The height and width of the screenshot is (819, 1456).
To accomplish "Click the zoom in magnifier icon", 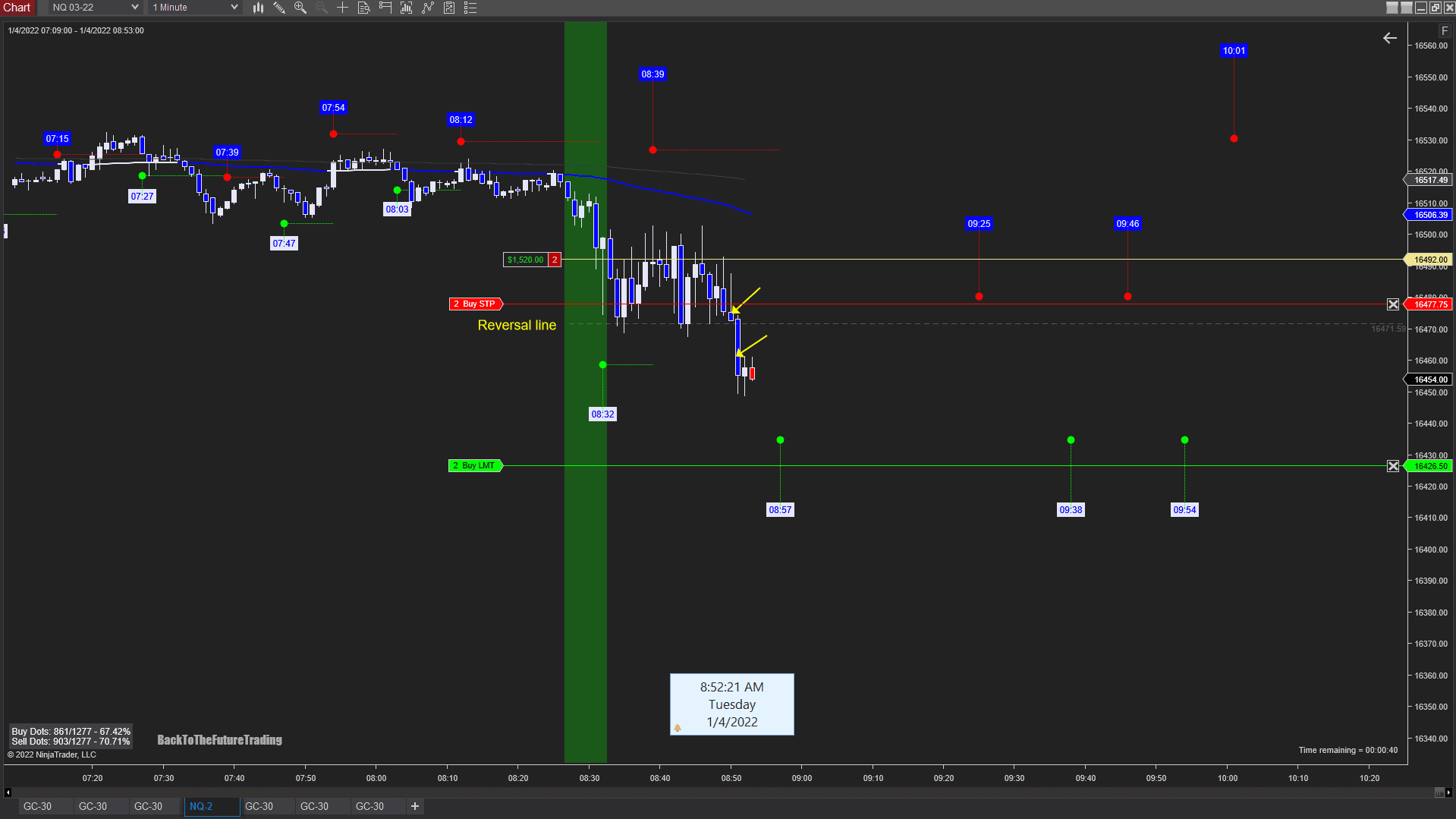I will 300,8.
